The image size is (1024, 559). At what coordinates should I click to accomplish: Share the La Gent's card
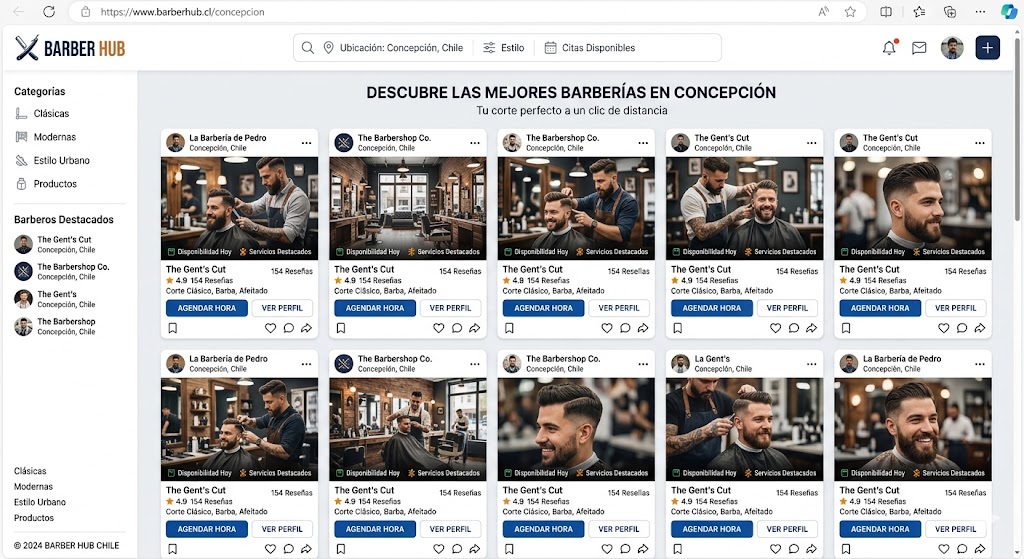[x=811, y=549]
